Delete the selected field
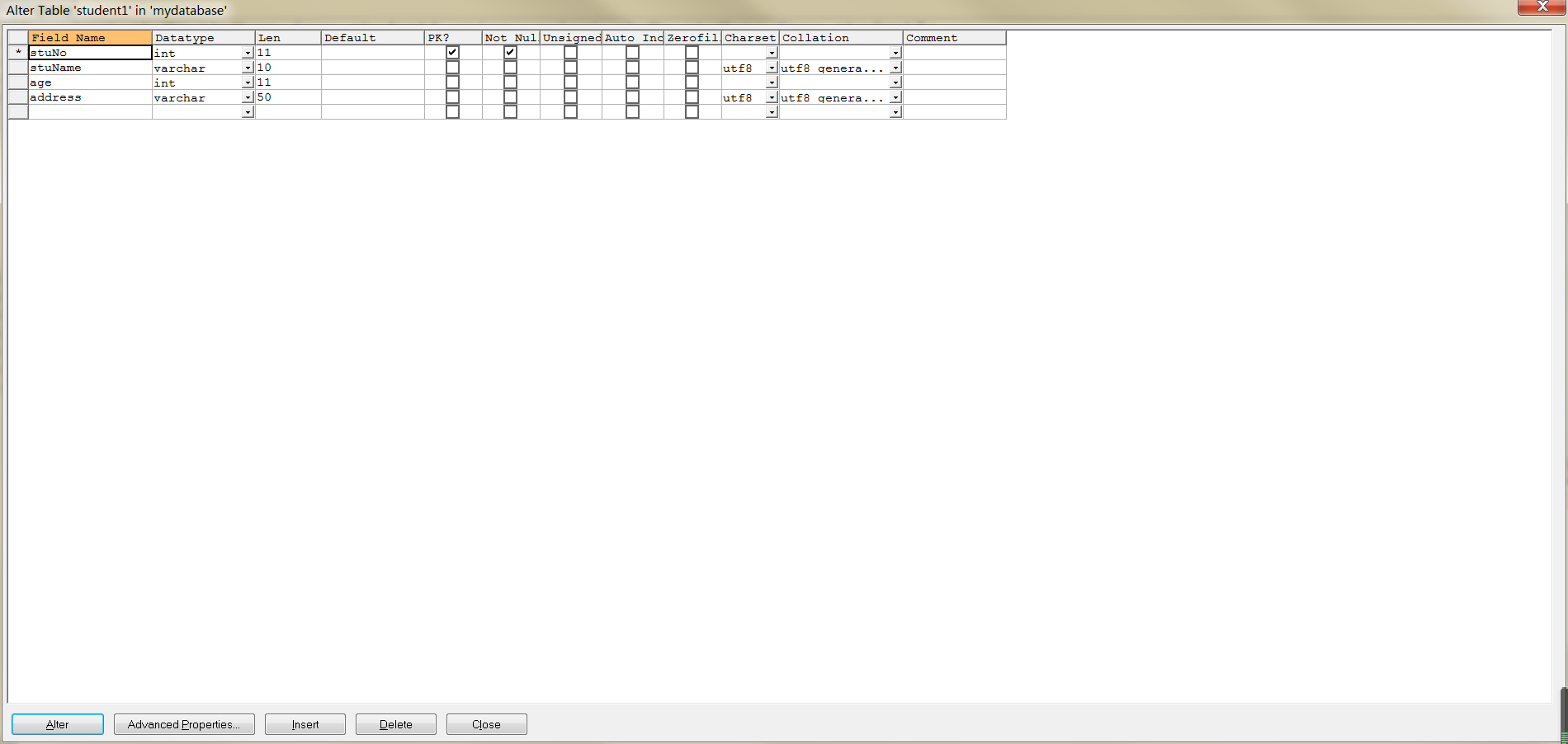The image size is (1568, 744). pos(395,724)
